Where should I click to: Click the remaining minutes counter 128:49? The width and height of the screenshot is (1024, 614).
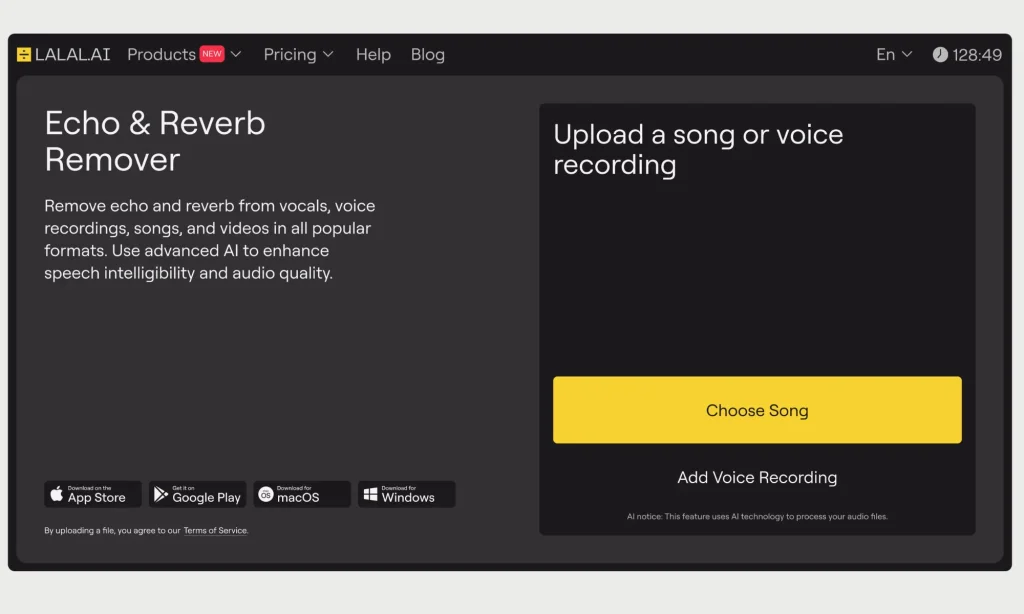coord(977,55)
